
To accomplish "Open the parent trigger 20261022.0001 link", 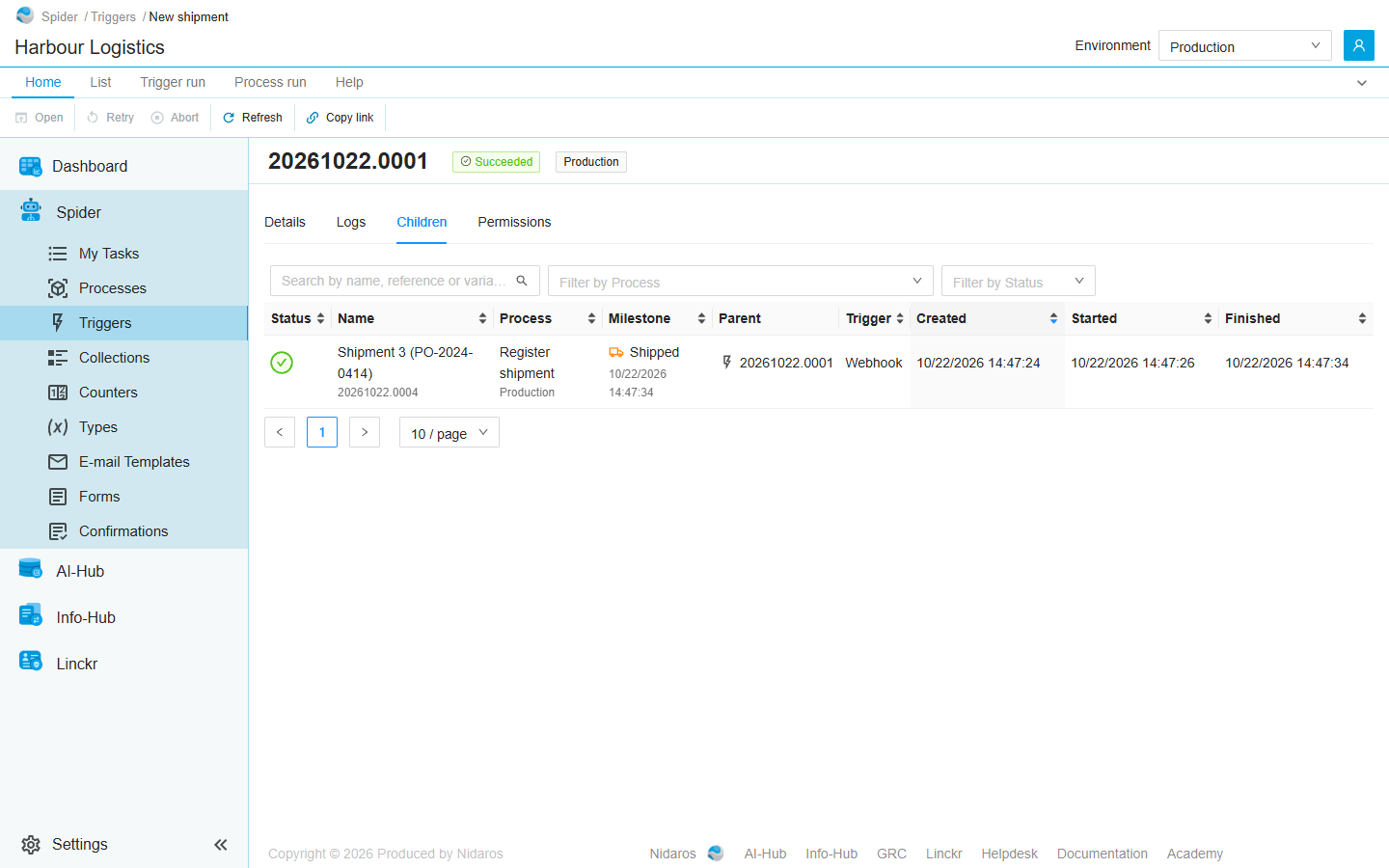I will [786, 363].
